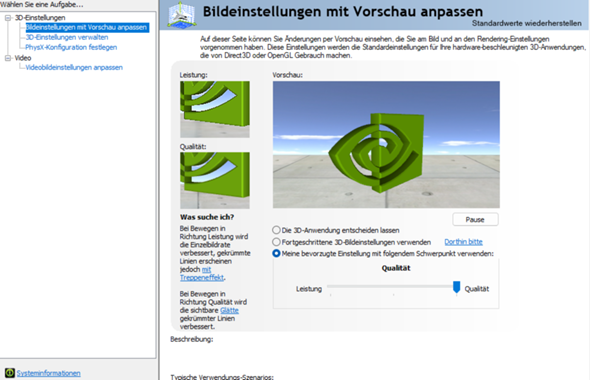Screen dimensions: 590x380
Task: Click 'Standardwerte wiederherstellen' link
Action: click(x=526, y=23)
